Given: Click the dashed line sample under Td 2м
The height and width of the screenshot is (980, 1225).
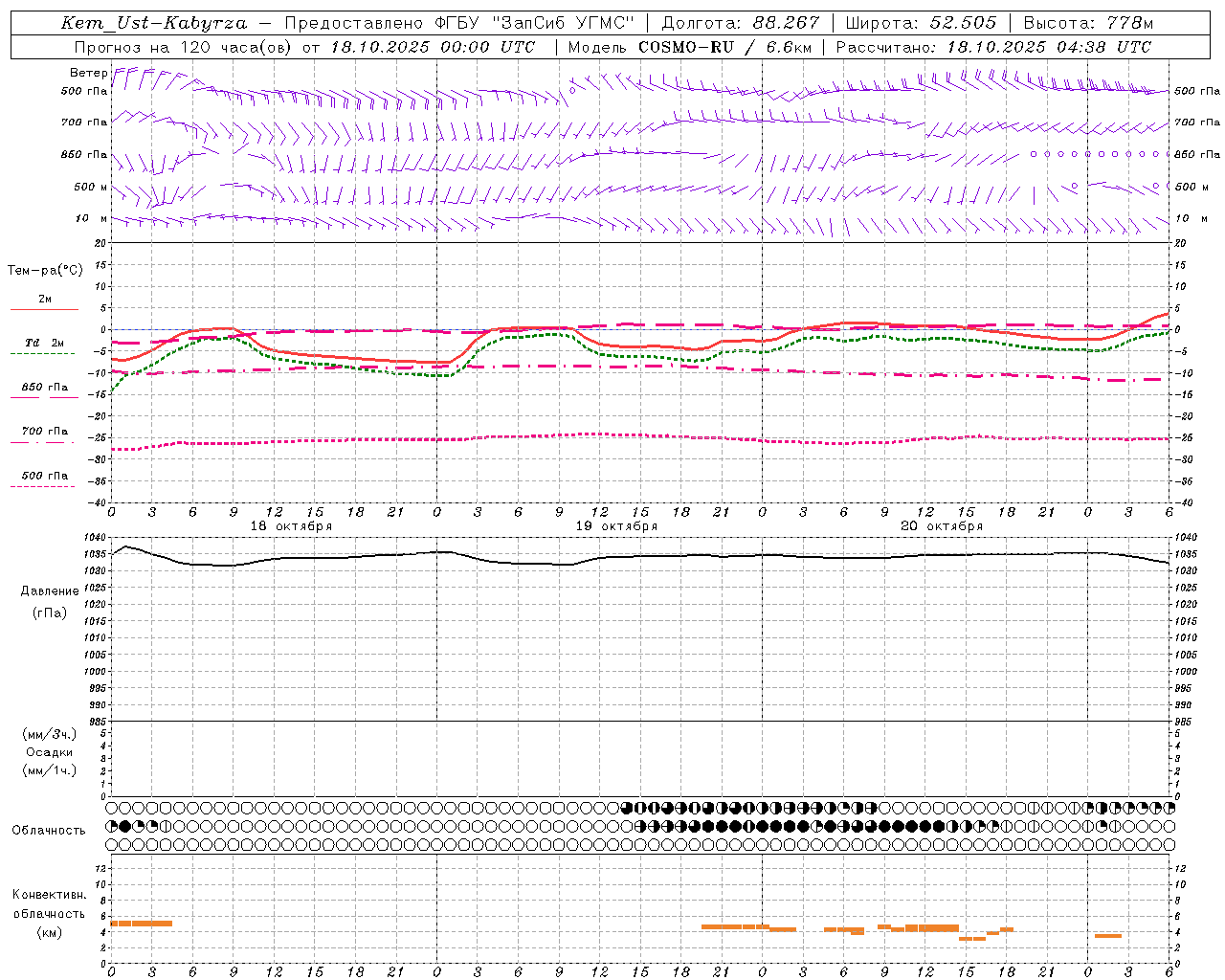Looking at the screenshot, I should (43, 354).
